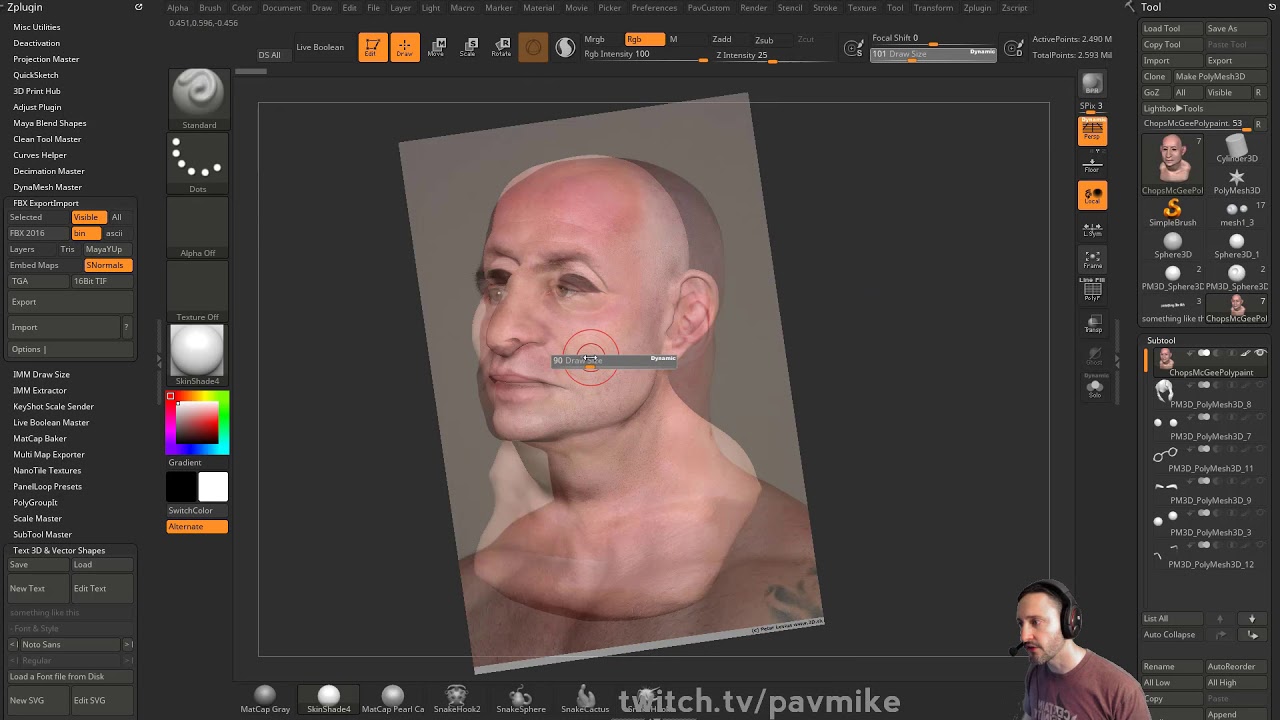The height and width of the screenshot is (720, 1280).
Task: Toggle Local transformation mode
Action: (1092, 196)
